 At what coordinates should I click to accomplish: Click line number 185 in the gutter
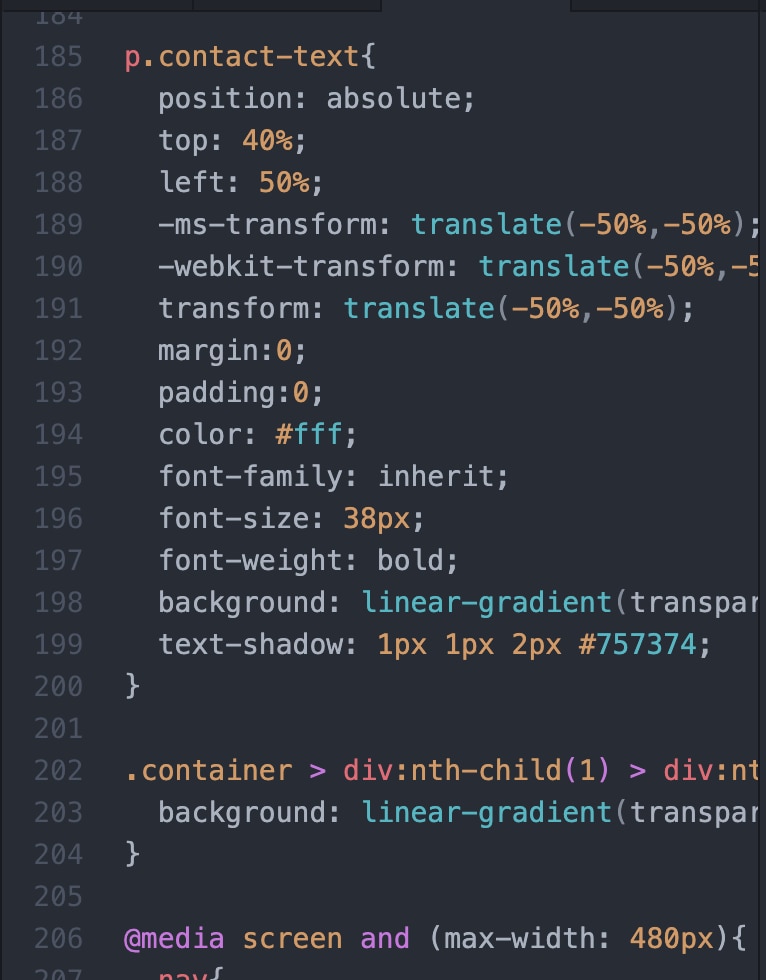click(x=59, y=57)
